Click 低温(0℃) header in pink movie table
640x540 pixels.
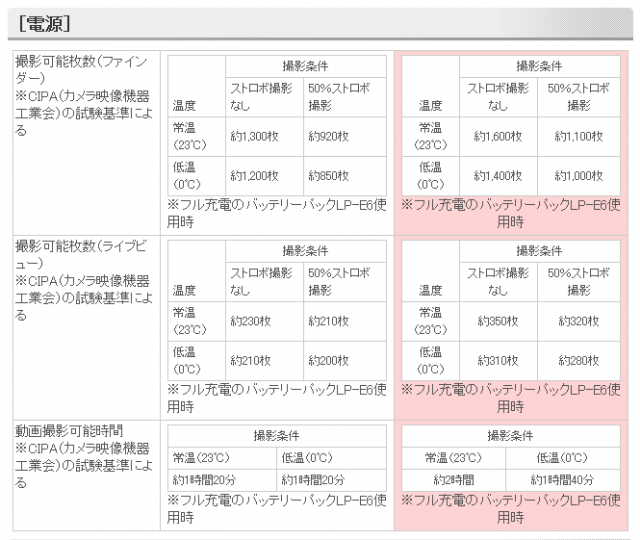point(562,458)
